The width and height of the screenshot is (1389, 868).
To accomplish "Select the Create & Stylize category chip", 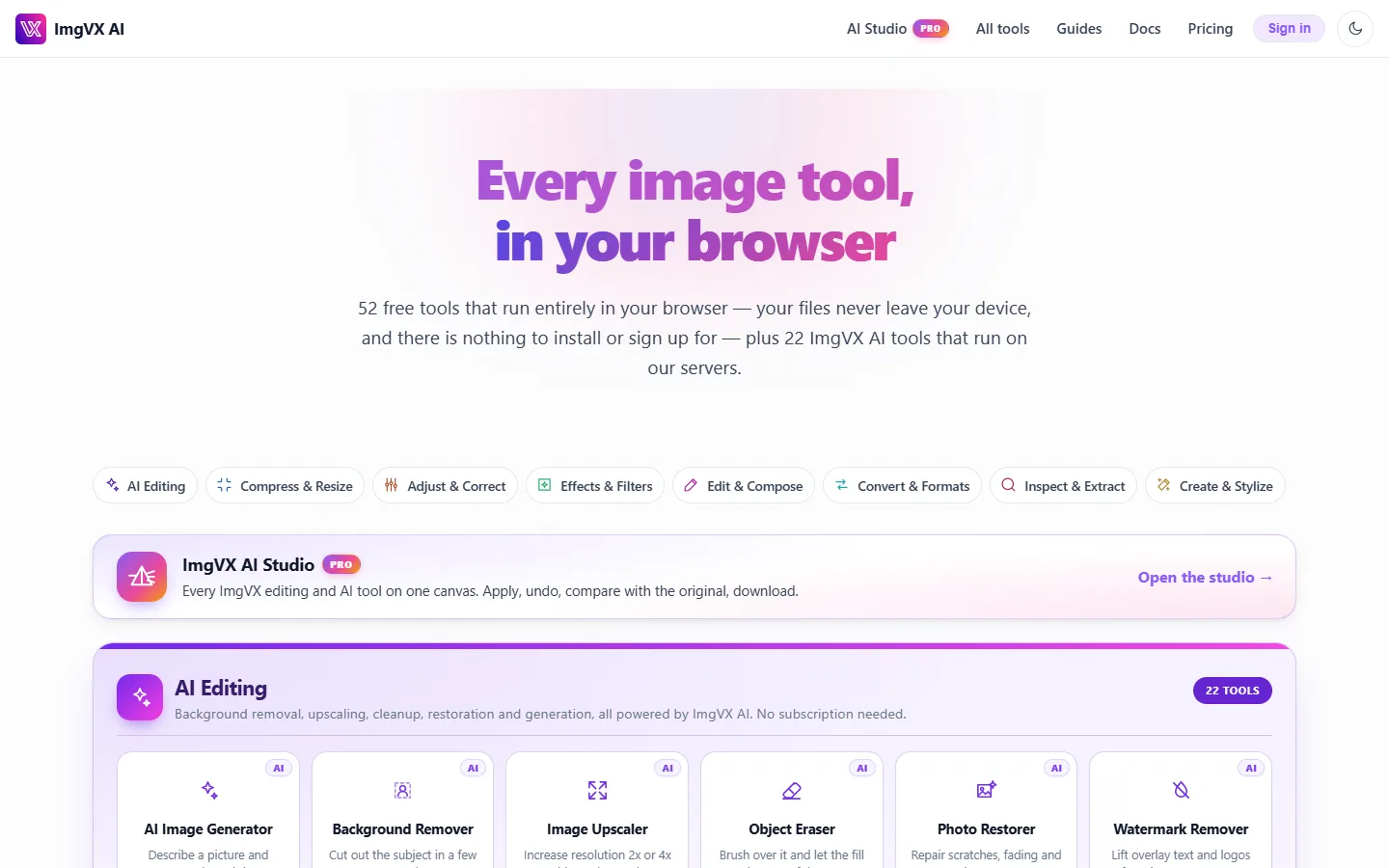I will click(1215, 486).
